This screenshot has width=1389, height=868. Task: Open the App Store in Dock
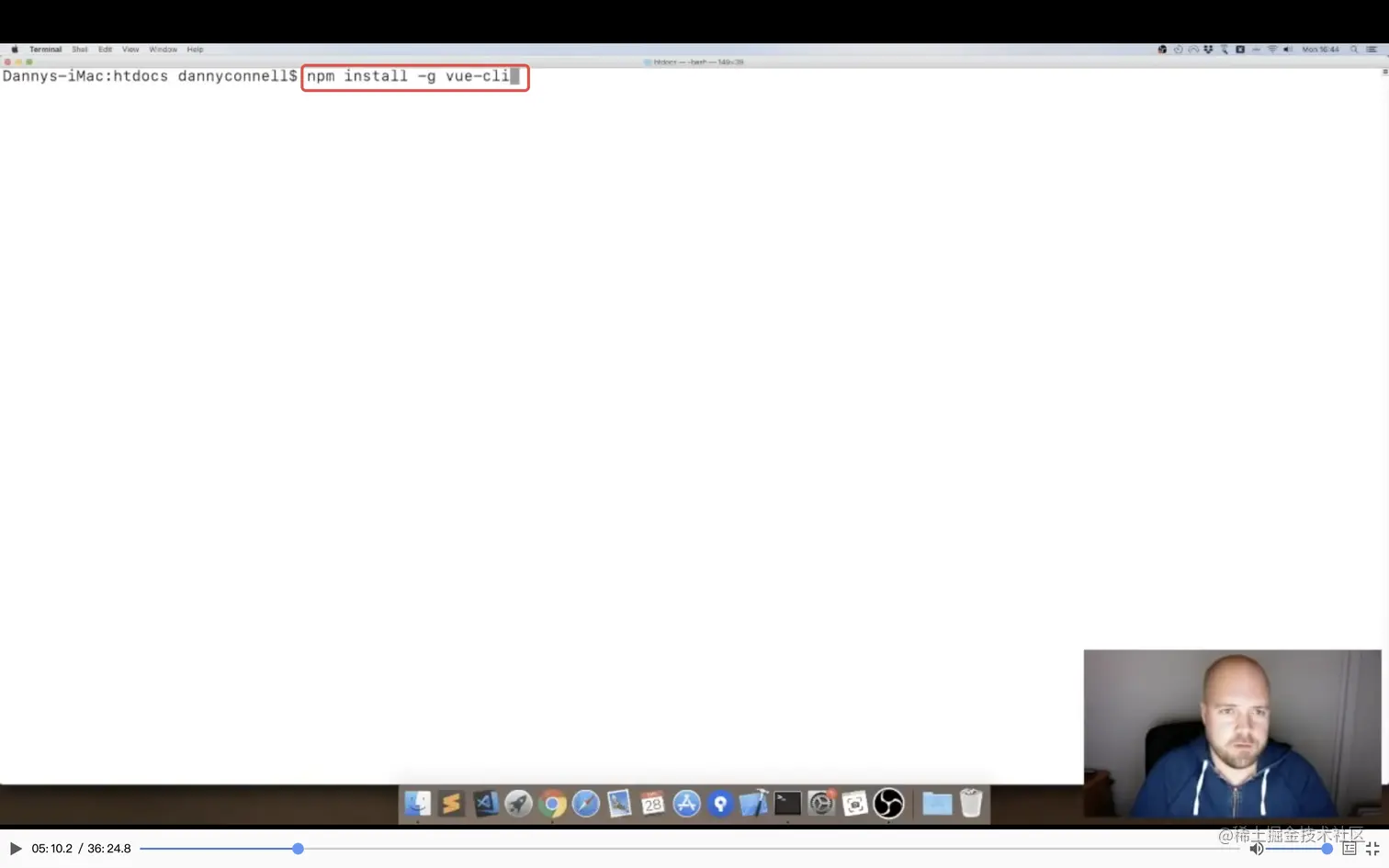[x=686, y=804]
